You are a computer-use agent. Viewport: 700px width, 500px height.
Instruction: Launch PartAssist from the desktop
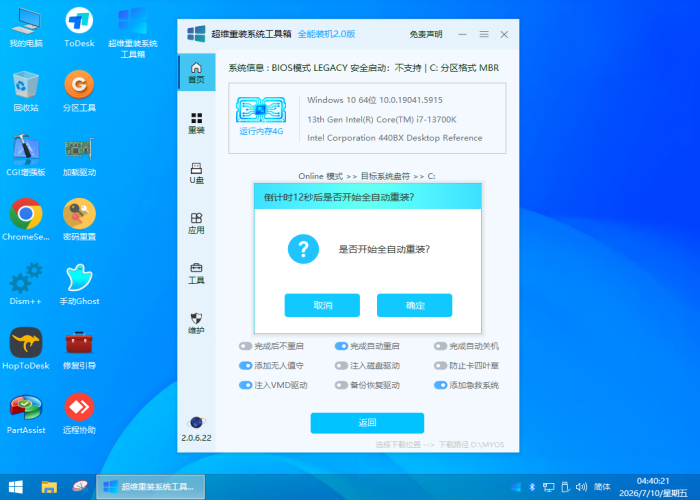(x=26, y=413)
